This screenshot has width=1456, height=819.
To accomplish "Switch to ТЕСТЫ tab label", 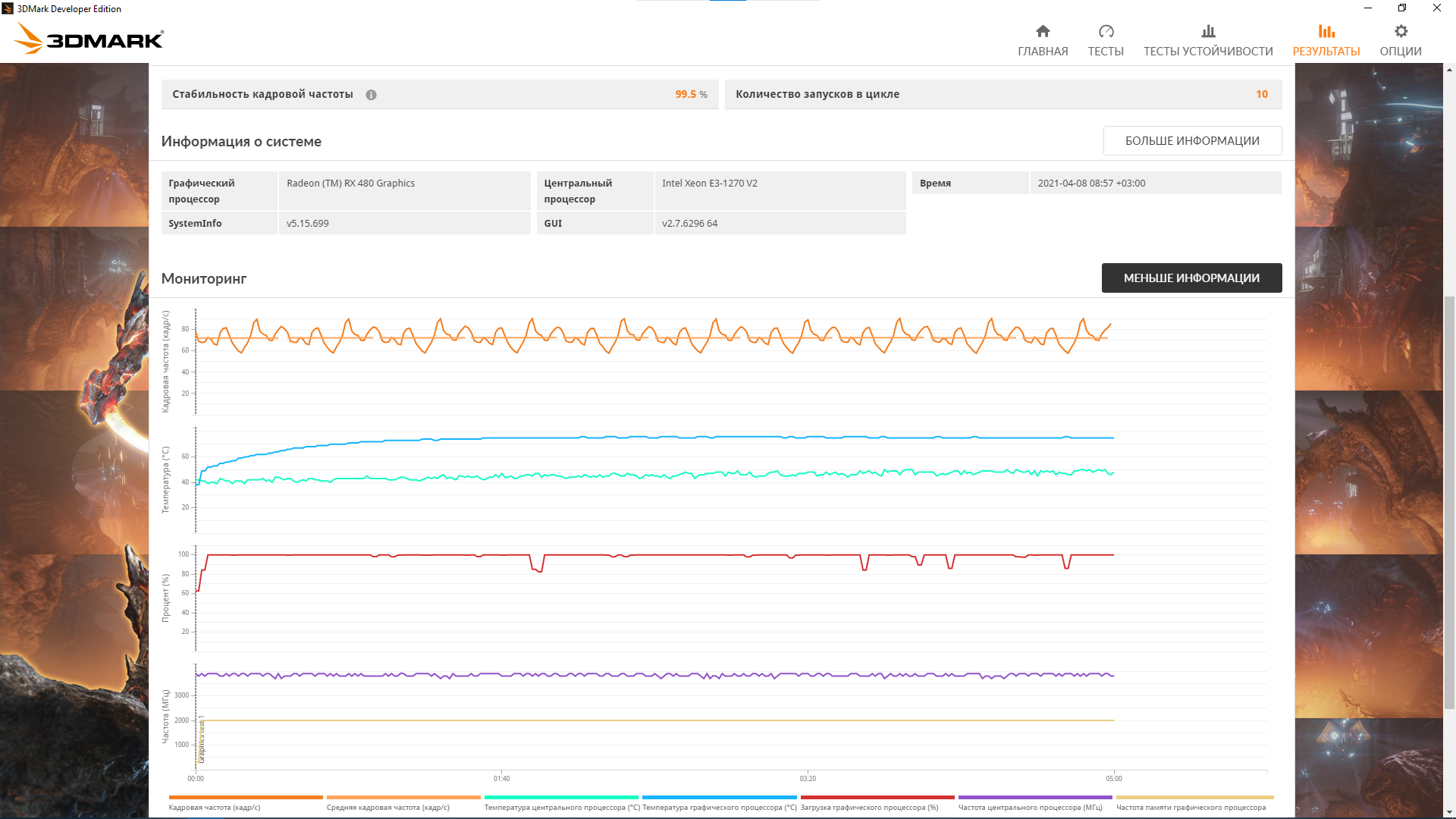I will 1106,52.
